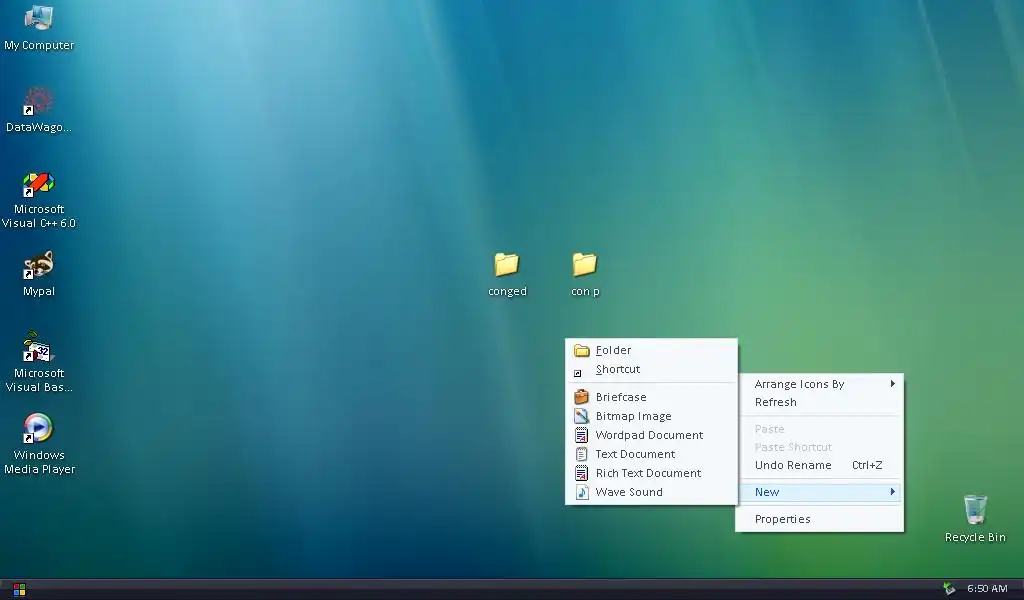Create a new Bitmap Image
The image size is (1024, 600).
[651, 416]
